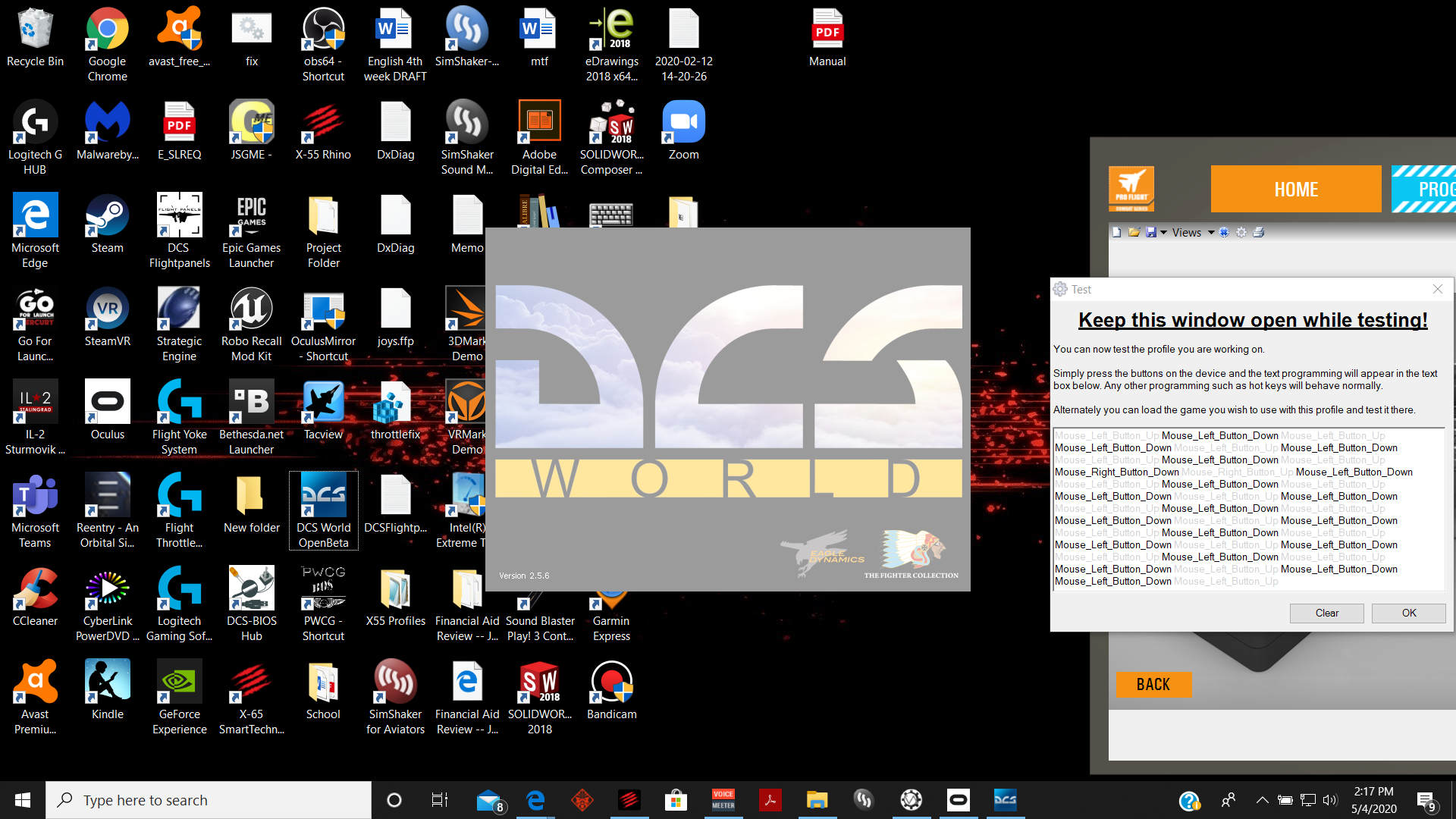Open VoiceMeeter from the taskbar
The image size is (1456, 819).
click(723, 800)
